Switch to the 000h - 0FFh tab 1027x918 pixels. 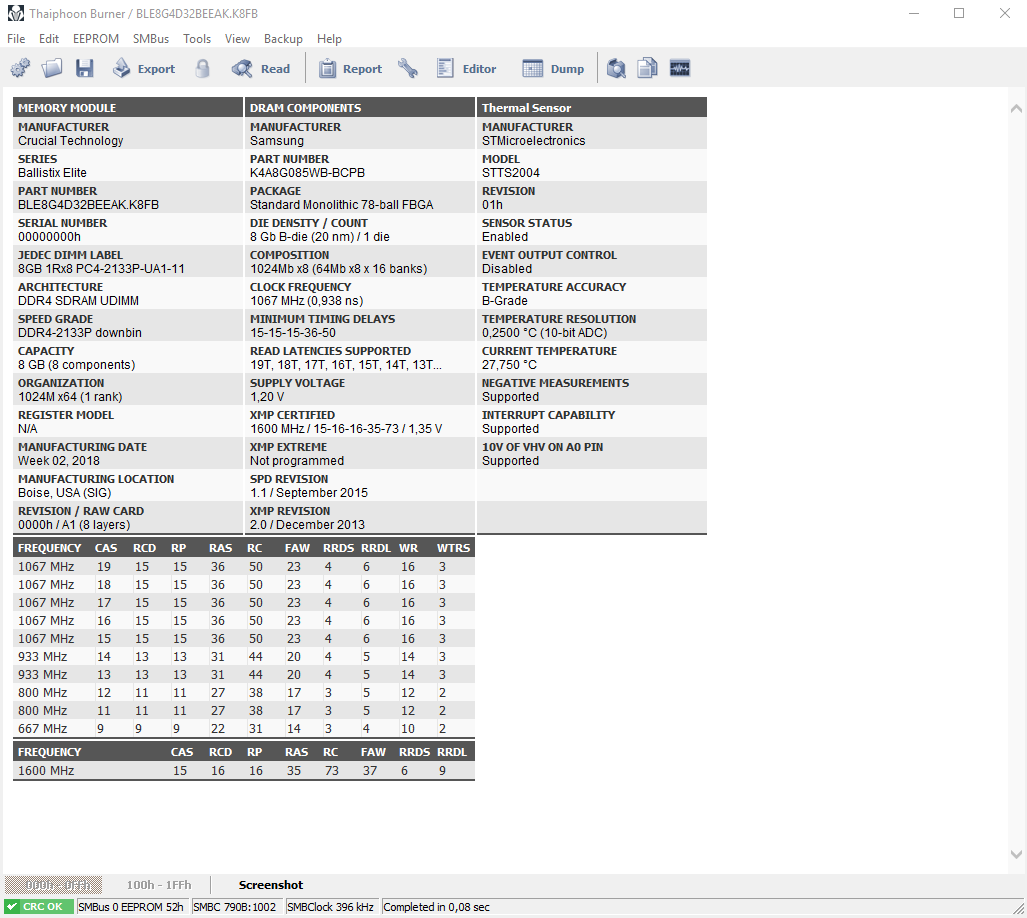(54, 885)
